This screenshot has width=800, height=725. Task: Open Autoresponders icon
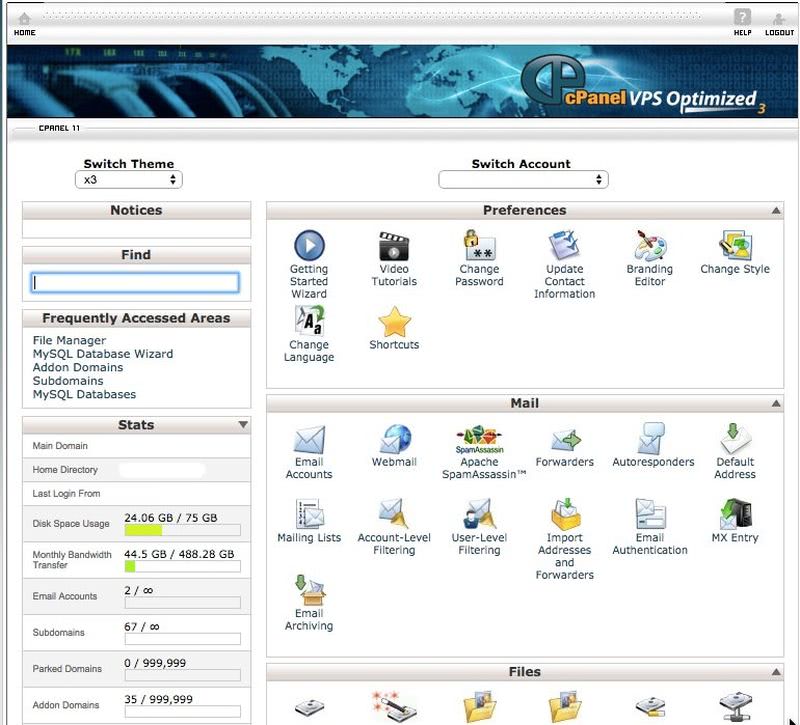coord(651,438)
